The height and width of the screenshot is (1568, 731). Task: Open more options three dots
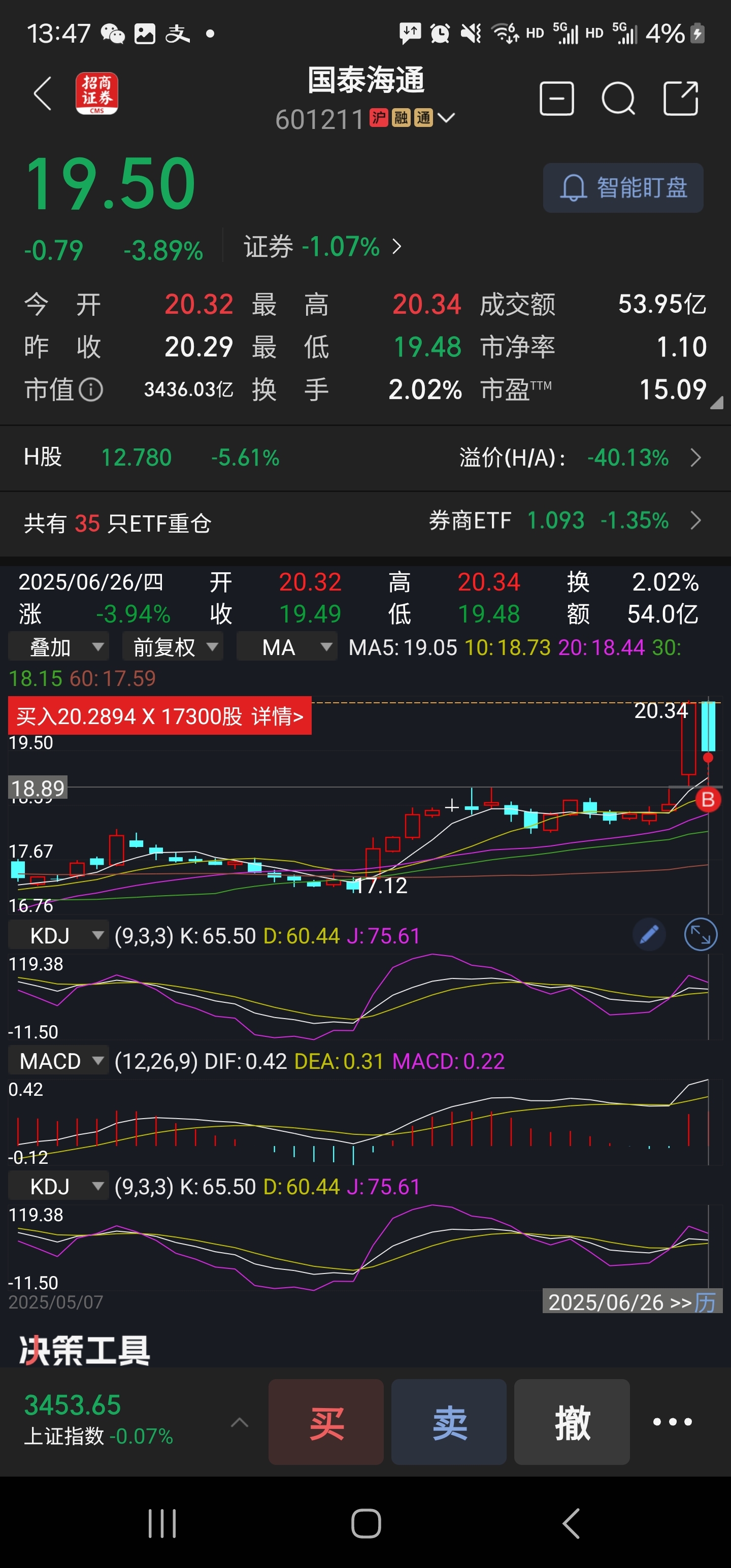point(672,1422)
